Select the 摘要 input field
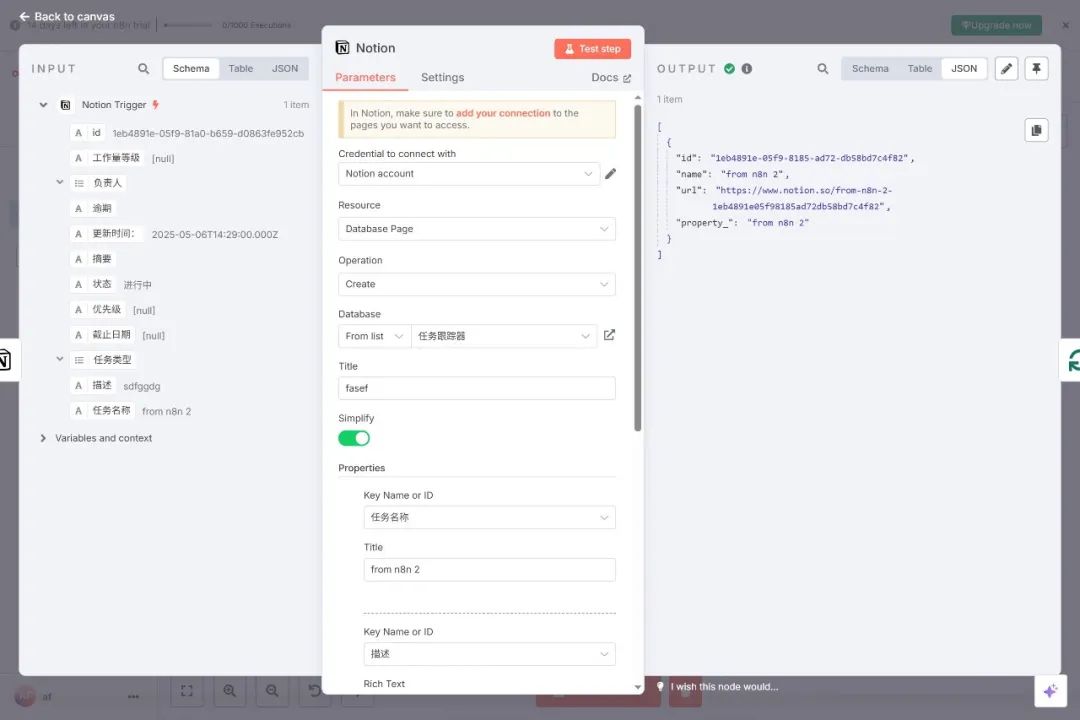Screen dimensions: 1080x720 coord(94,258)
